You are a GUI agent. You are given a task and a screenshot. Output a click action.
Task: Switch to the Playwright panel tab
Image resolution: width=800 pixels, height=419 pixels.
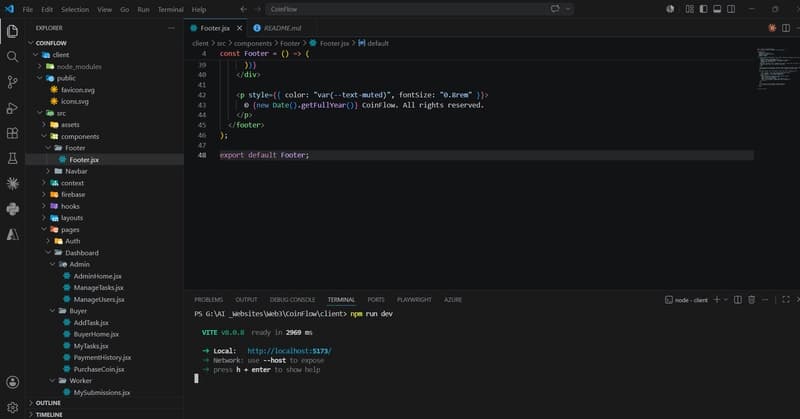pos(414,300)
